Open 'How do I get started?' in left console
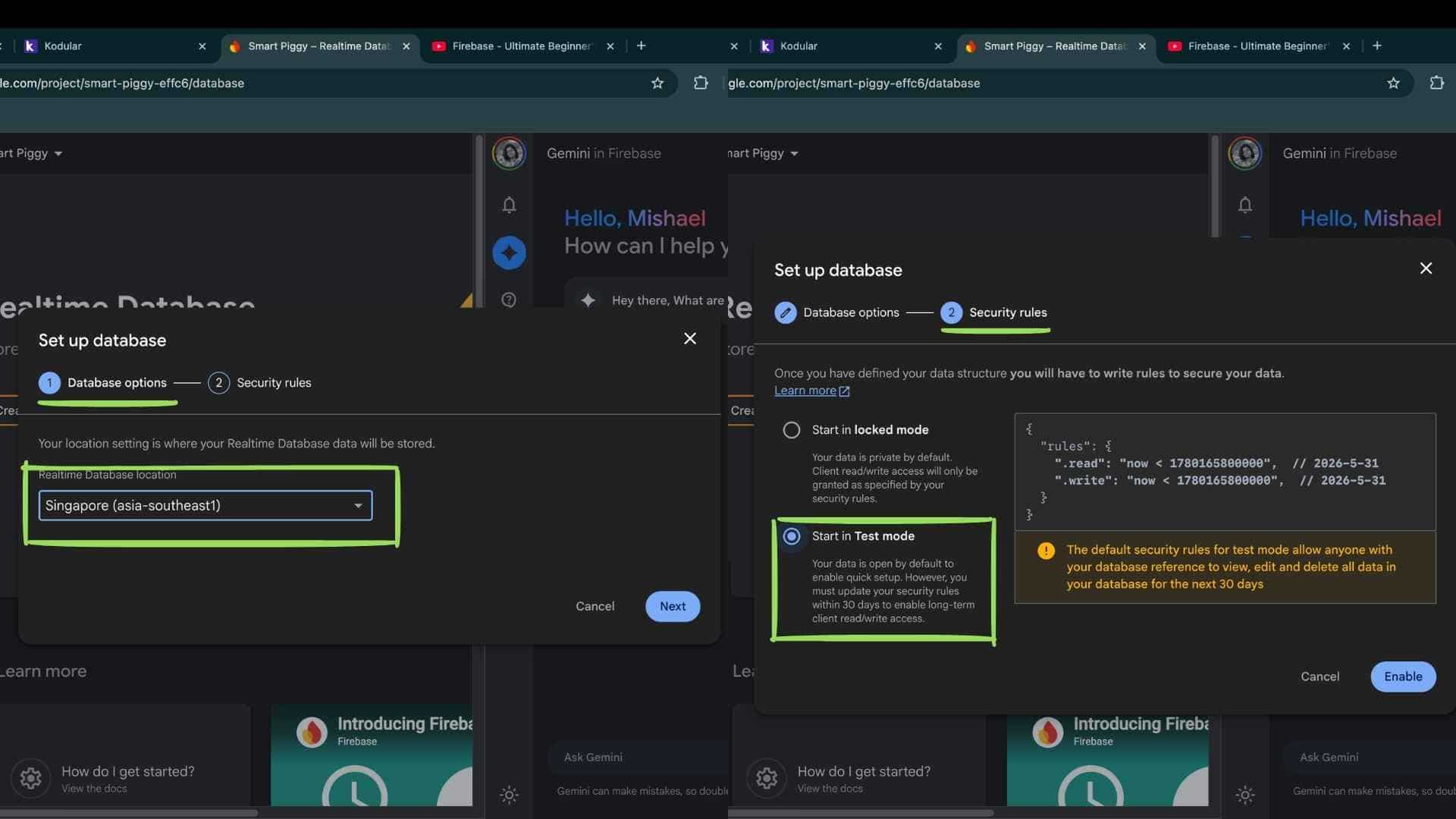The width and height of the screenshot is (1456, 819). [127, 771]
